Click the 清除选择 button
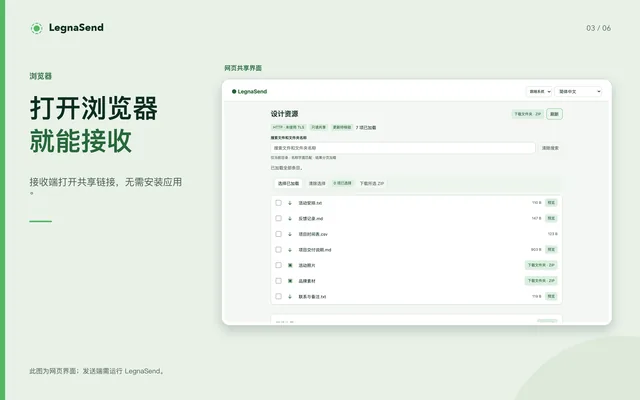 point(317,184)
